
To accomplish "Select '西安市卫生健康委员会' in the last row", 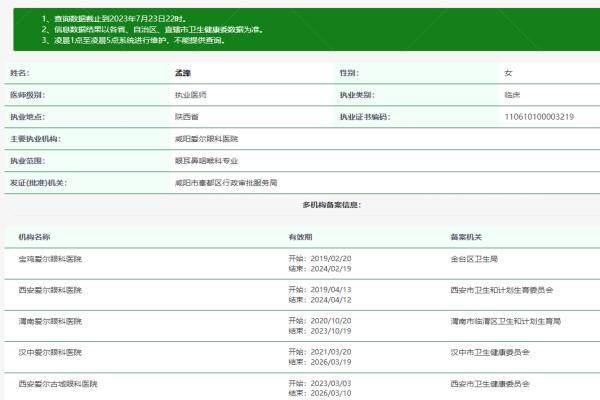I will click(x=490, y=384).
